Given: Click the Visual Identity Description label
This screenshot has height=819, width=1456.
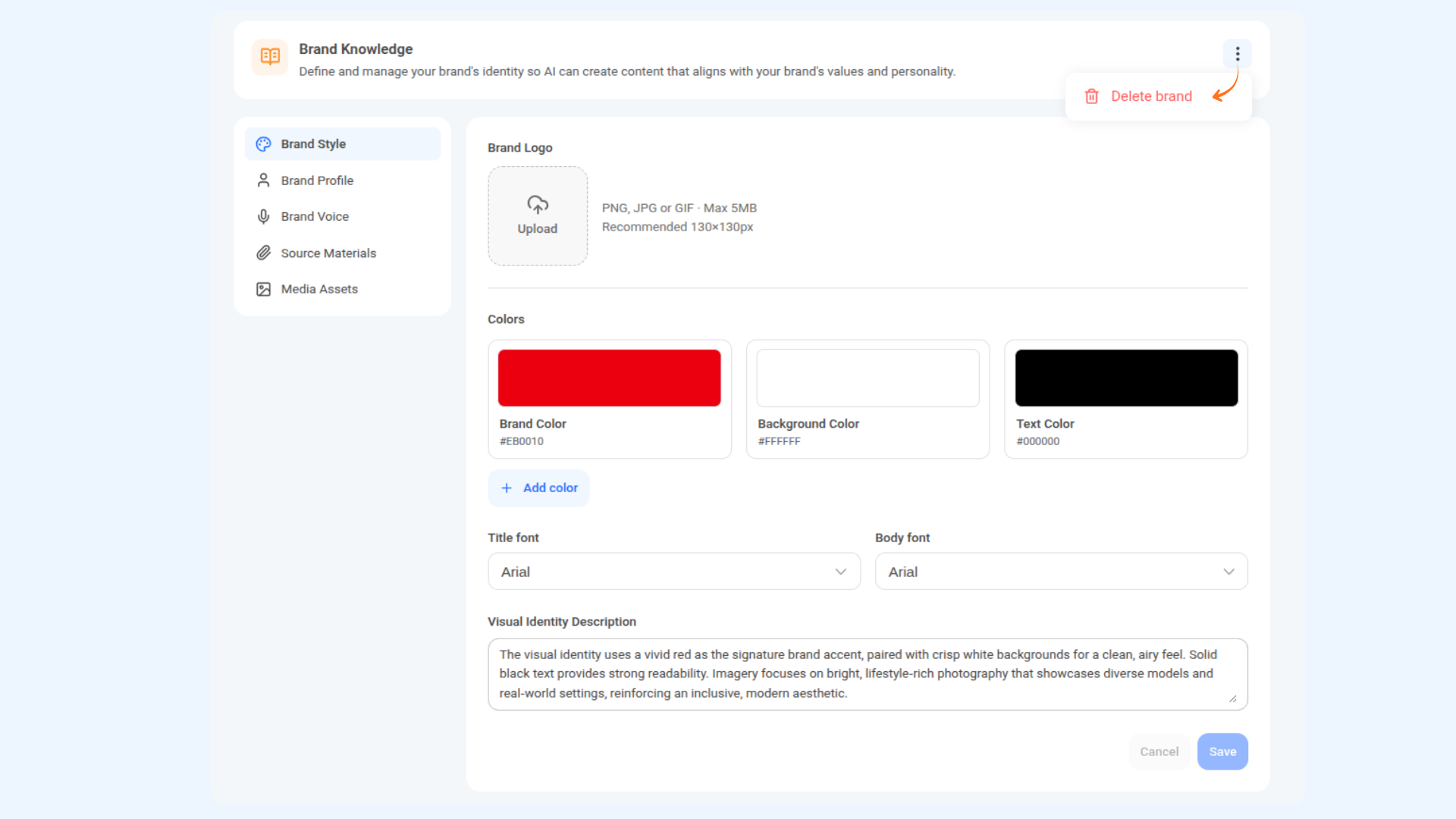Looking at the screenshot, I should pos(562,622).
